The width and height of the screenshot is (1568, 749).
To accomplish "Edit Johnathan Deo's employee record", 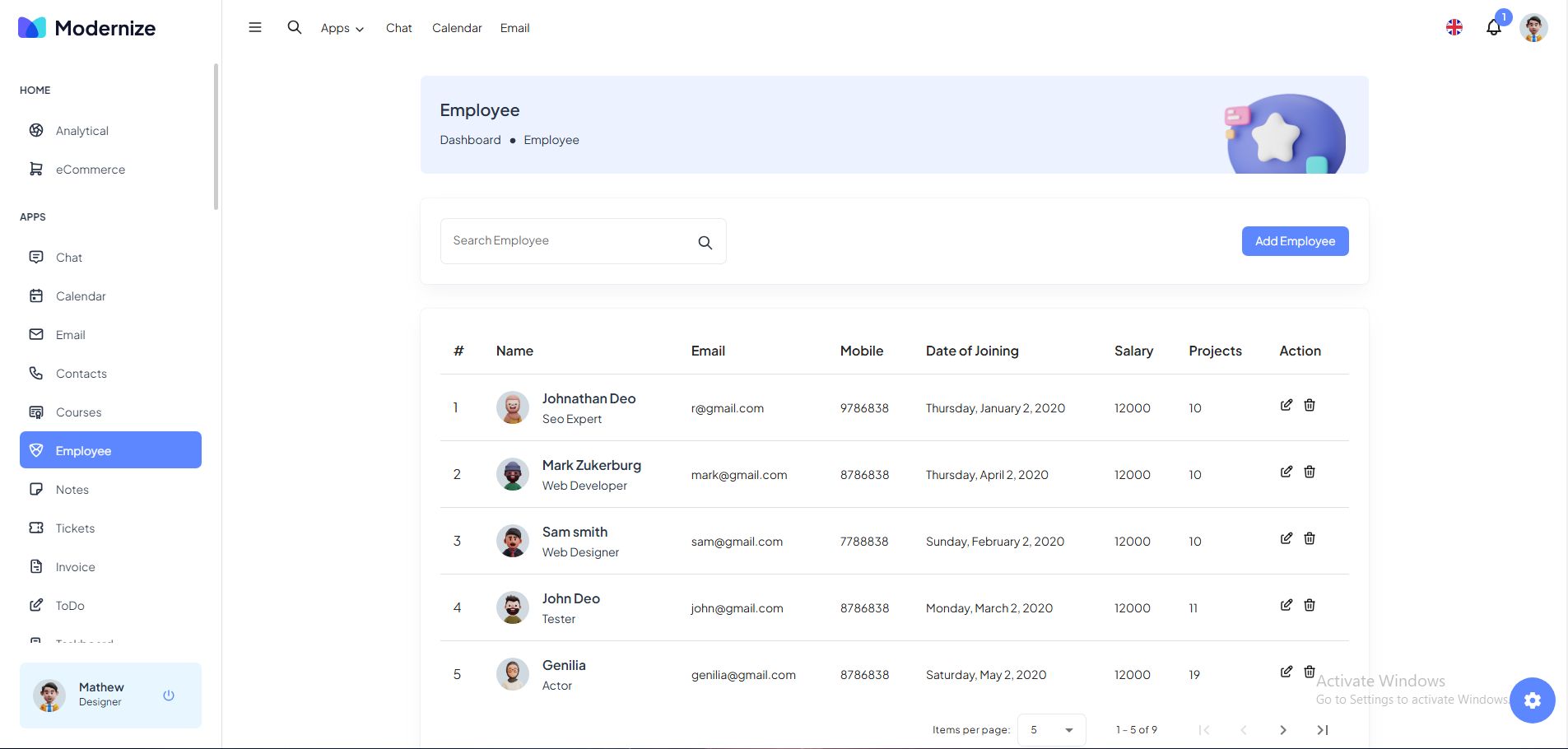I will click(1286, 405).
